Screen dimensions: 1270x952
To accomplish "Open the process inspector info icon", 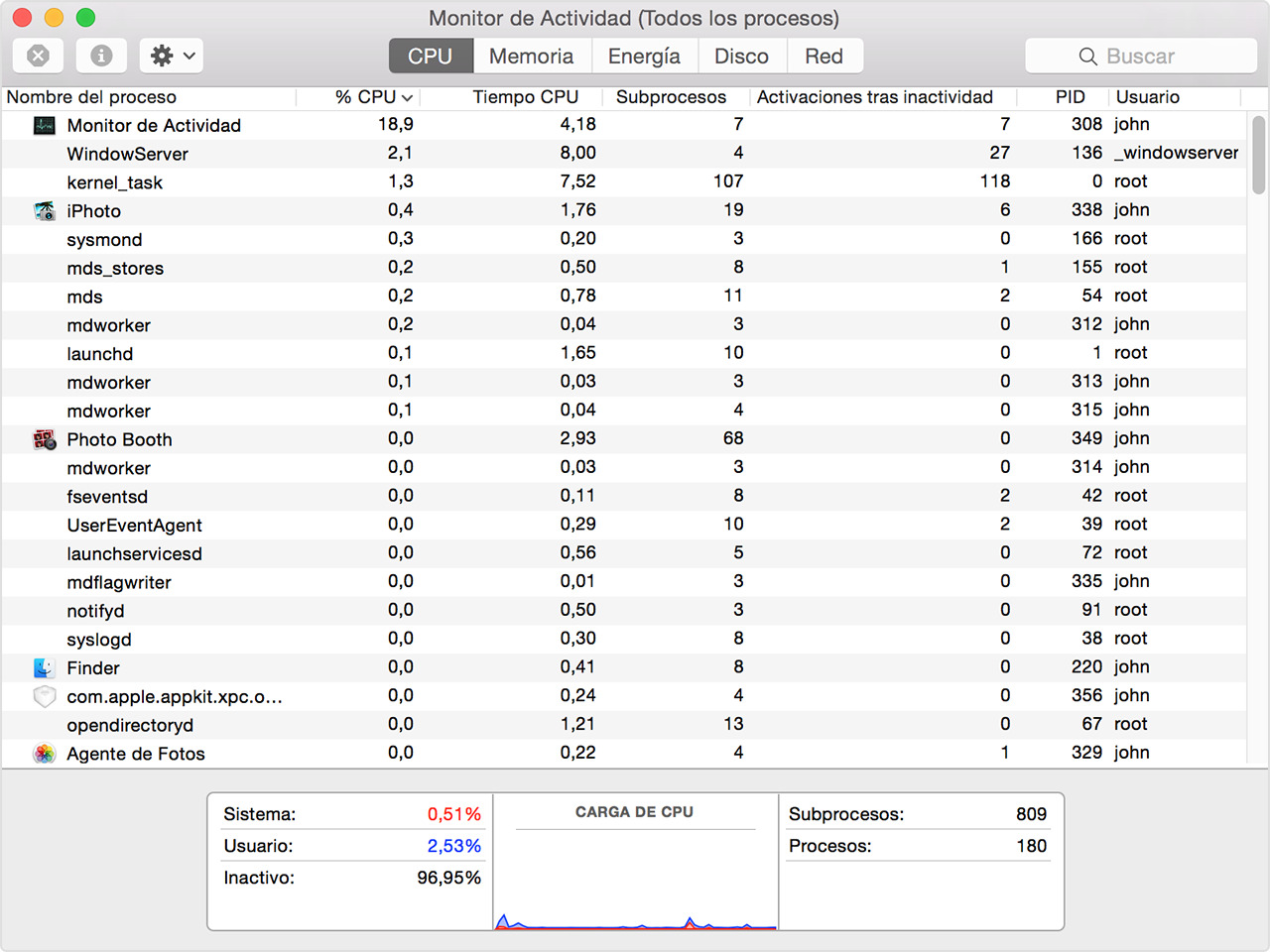I will point(101,56).
